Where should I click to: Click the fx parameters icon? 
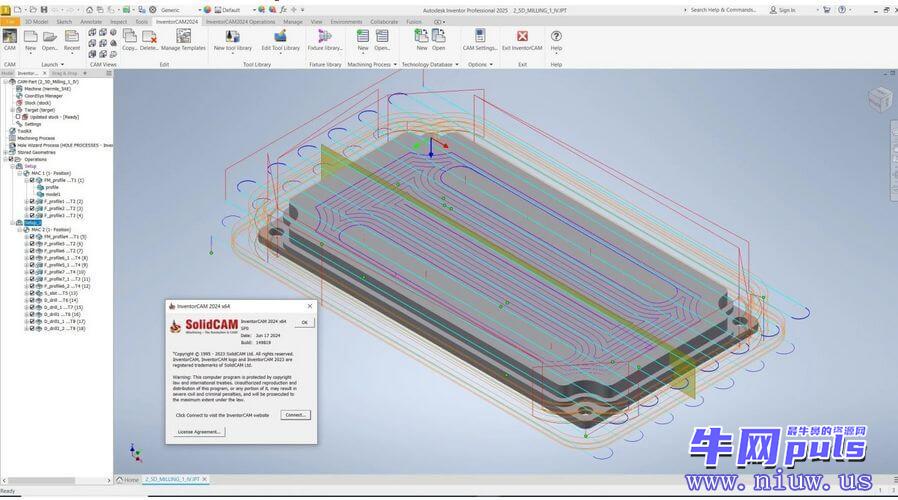[283, 10]
